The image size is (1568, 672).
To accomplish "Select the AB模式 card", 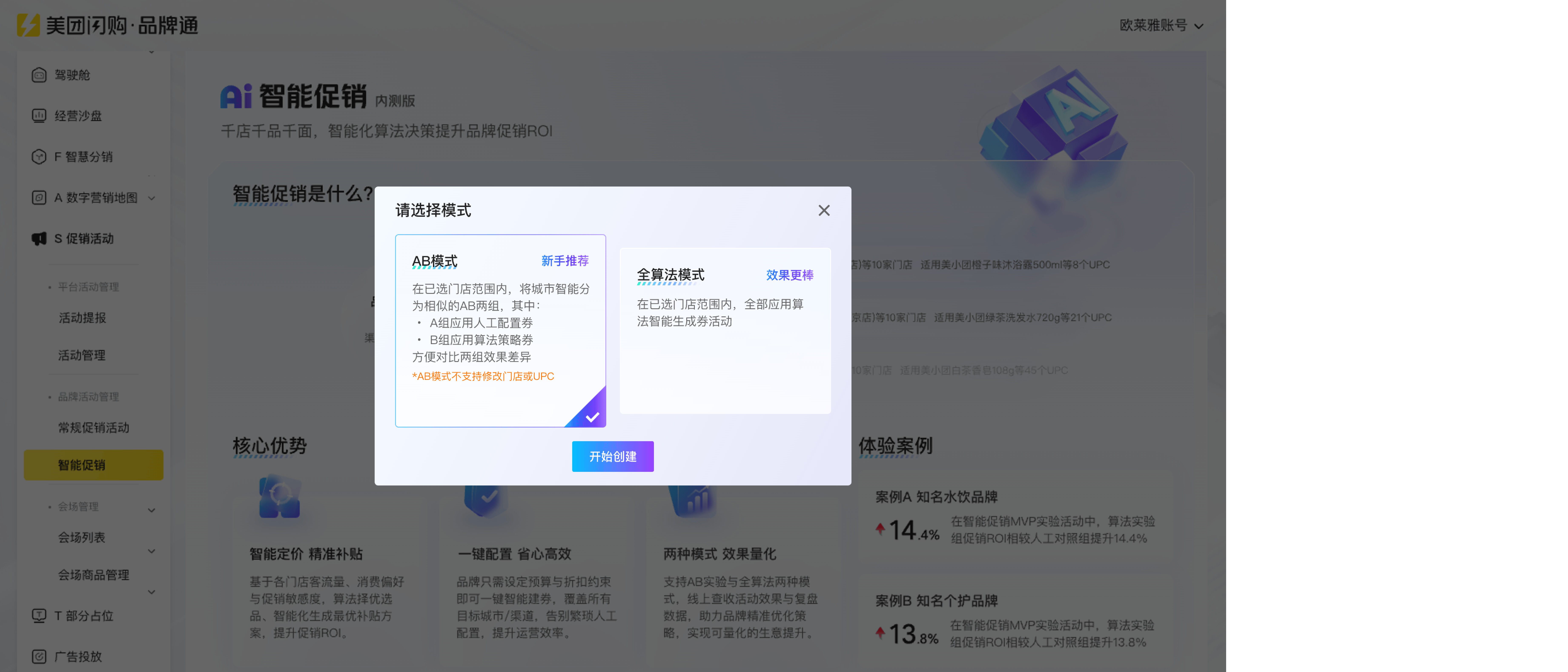I will pos(500,330).
